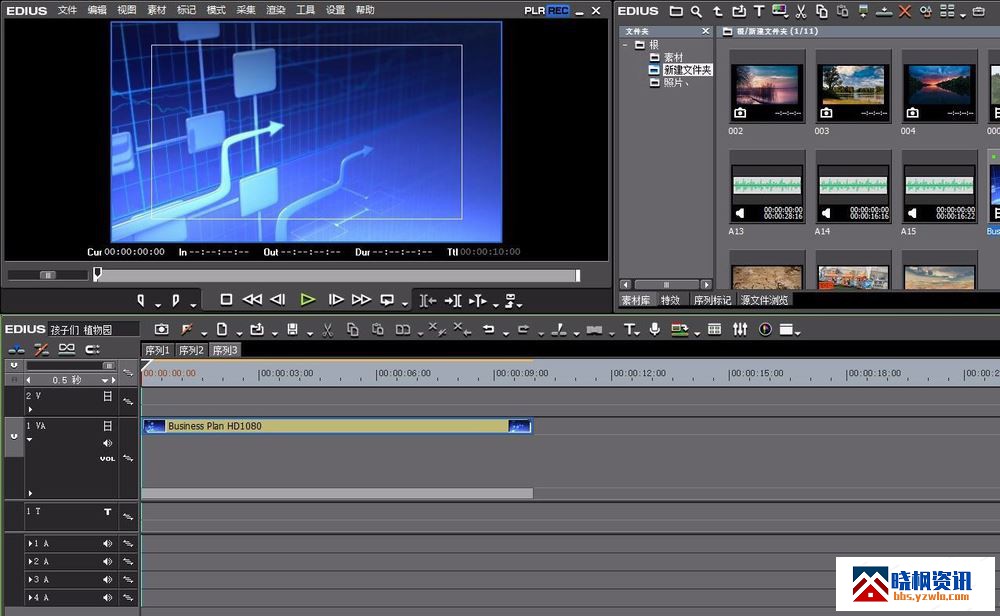Open the bin view mode dropdown arrow
This screenshot has width=1000, height=616.
point(962,15)
